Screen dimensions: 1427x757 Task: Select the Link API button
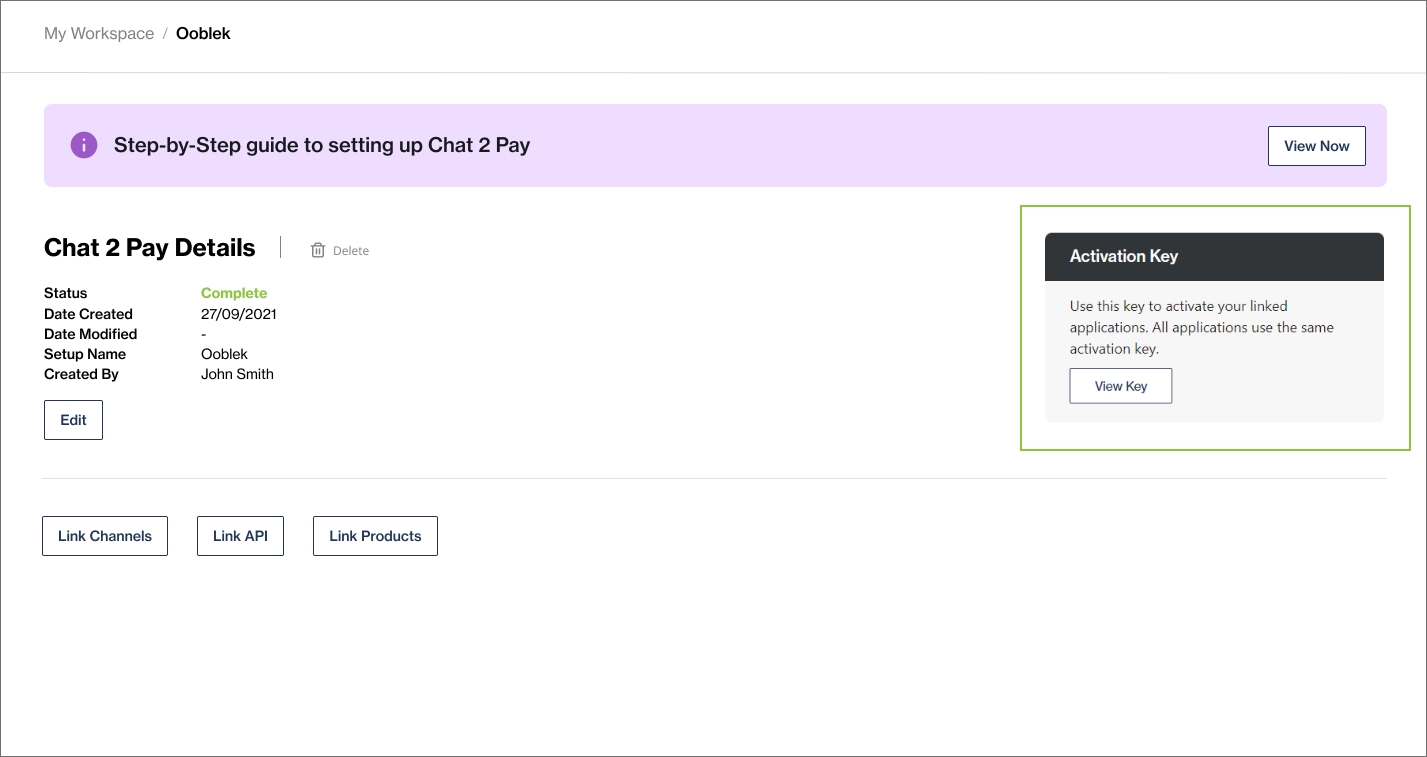click(240, 536)
